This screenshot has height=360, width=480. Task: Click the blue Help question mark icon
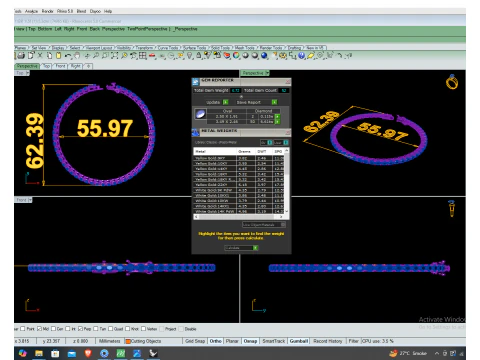(301, 56)
